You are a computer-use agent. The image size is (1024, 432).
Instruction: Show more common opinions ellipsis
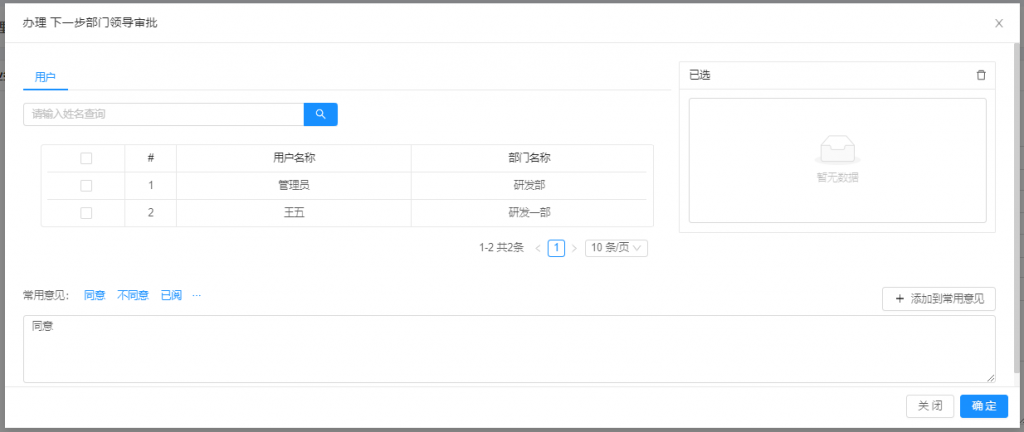(x=196, y=296)
